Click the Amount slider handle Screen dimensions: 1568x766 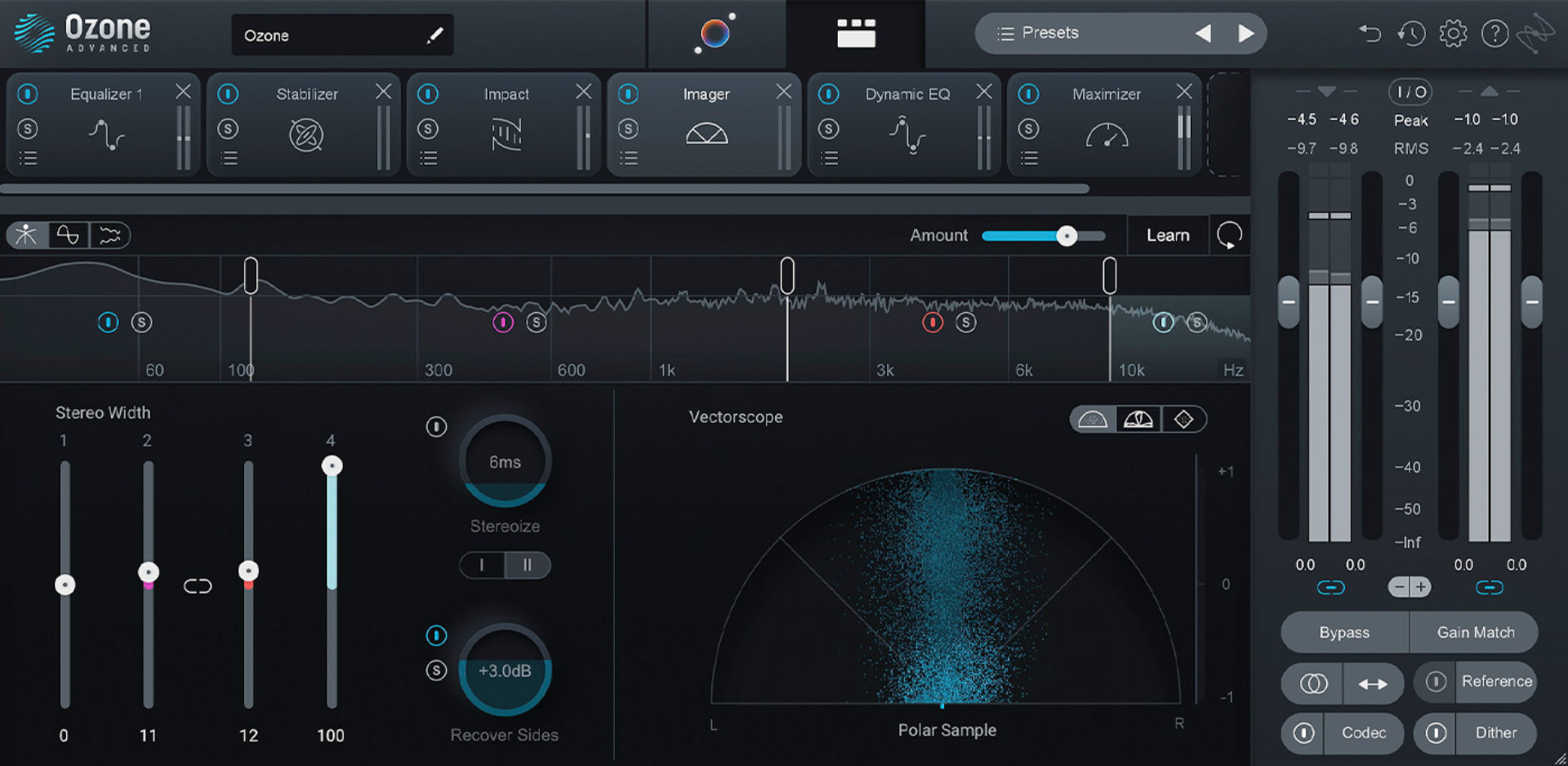point(1068,235)
